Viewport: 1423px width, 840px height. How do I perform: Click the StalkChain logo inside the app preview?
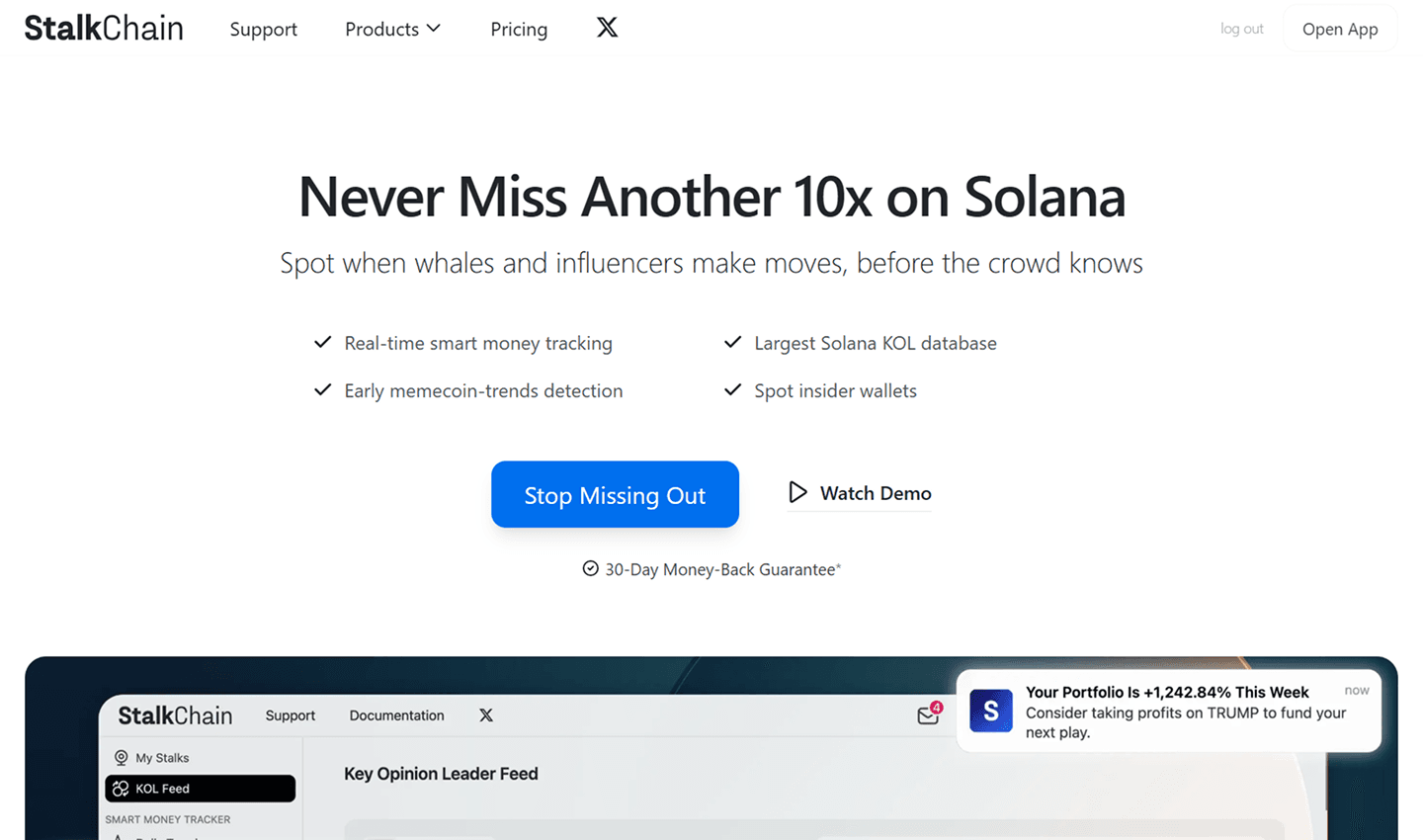[x=175, y=715]
